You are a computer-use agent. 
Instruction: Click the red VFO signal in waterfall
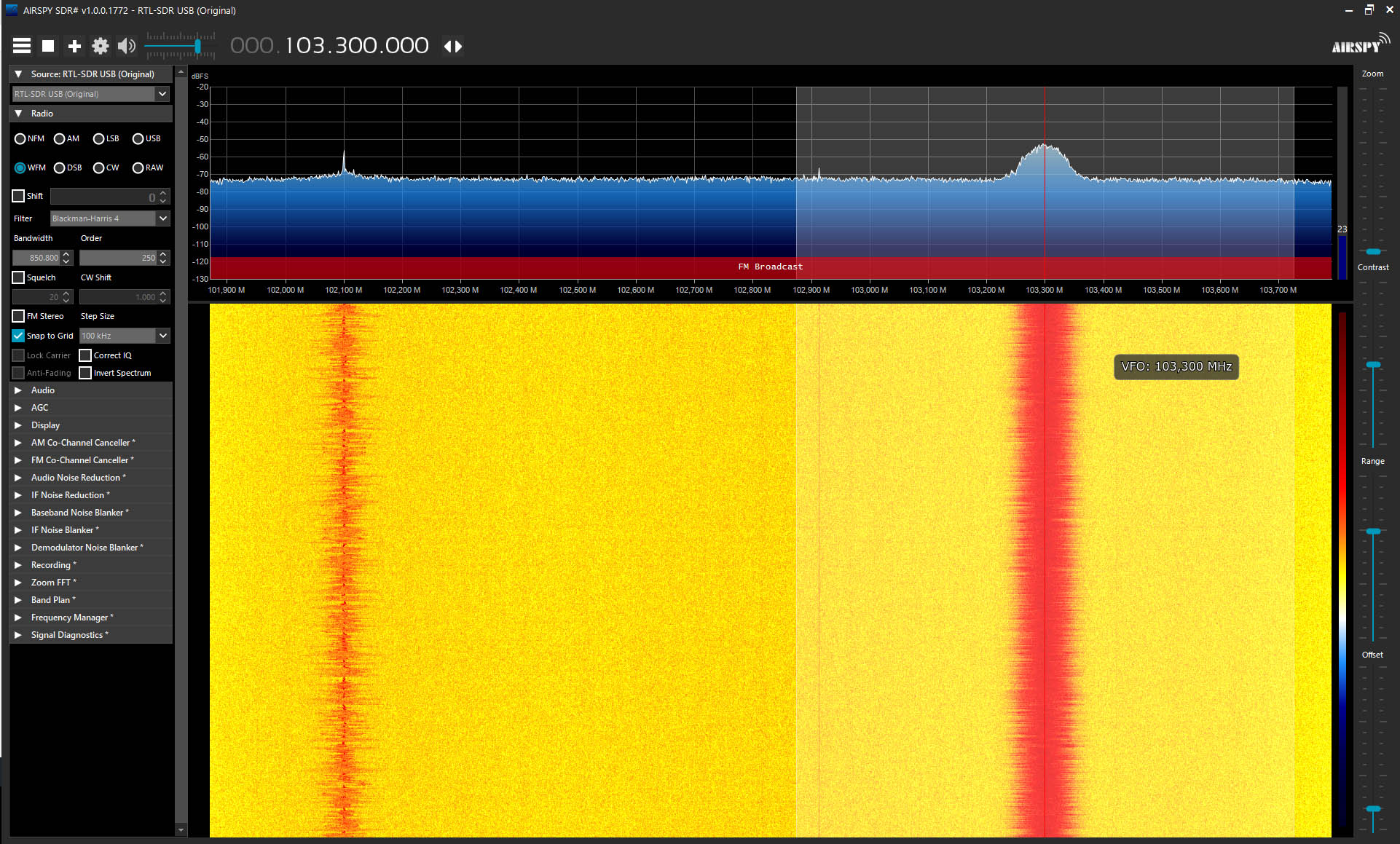[1045, 570]
